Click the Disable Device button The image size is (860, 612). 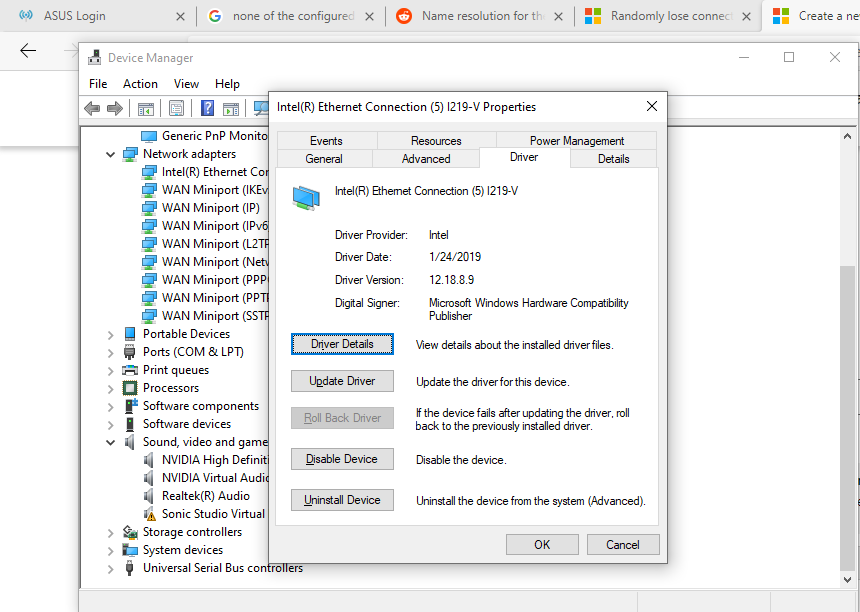pos(342,459)
